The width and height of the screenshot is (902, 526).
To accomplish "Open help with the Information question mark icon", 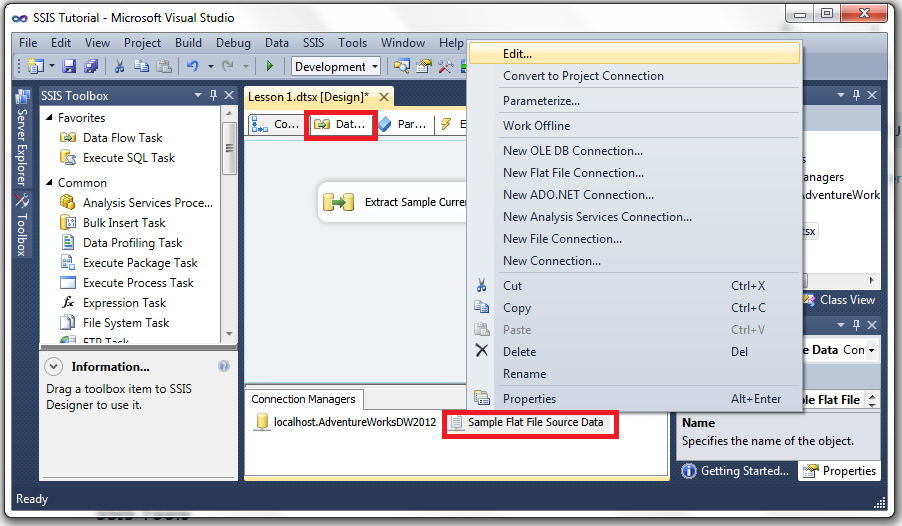I will 224,366.
